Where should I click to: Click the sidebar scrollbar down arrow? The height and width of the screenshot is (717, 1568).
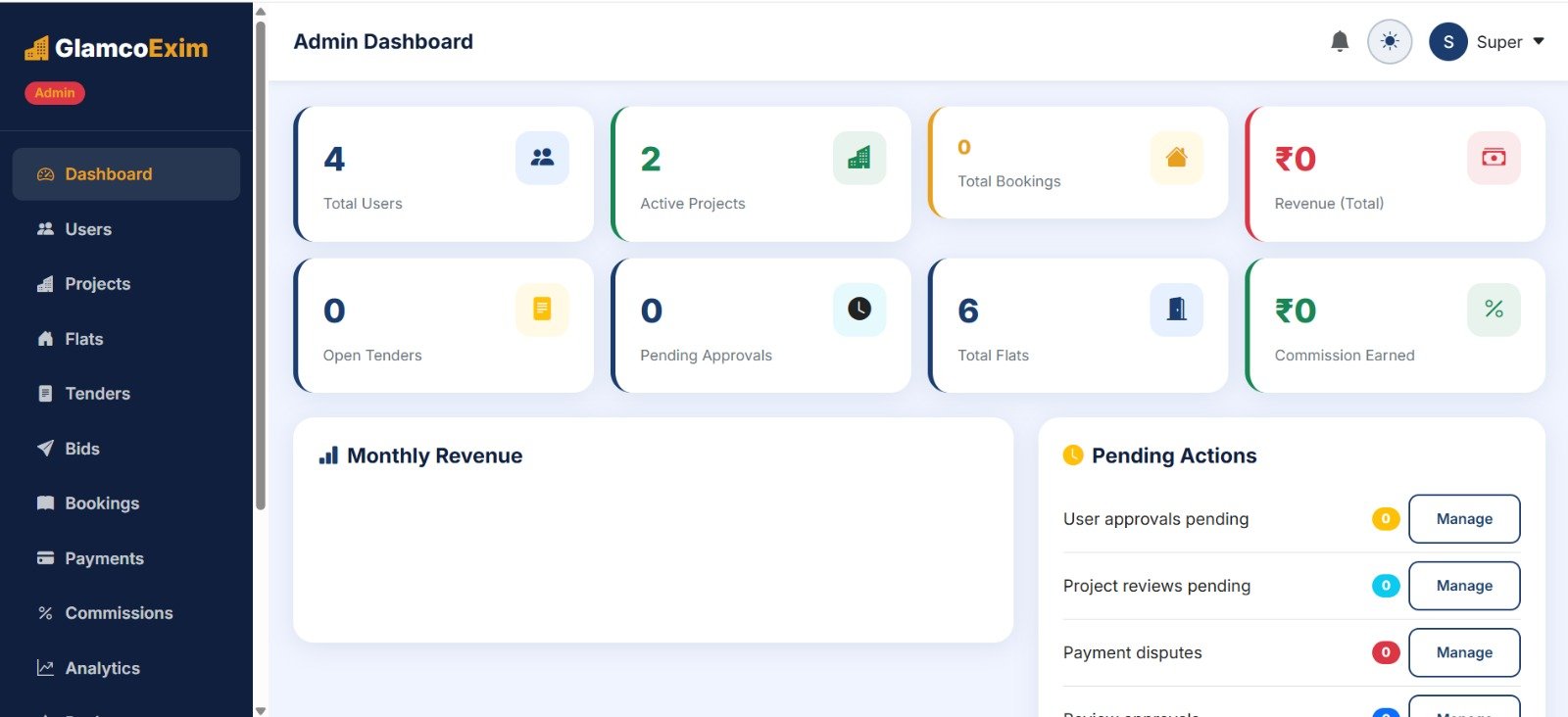260,710
